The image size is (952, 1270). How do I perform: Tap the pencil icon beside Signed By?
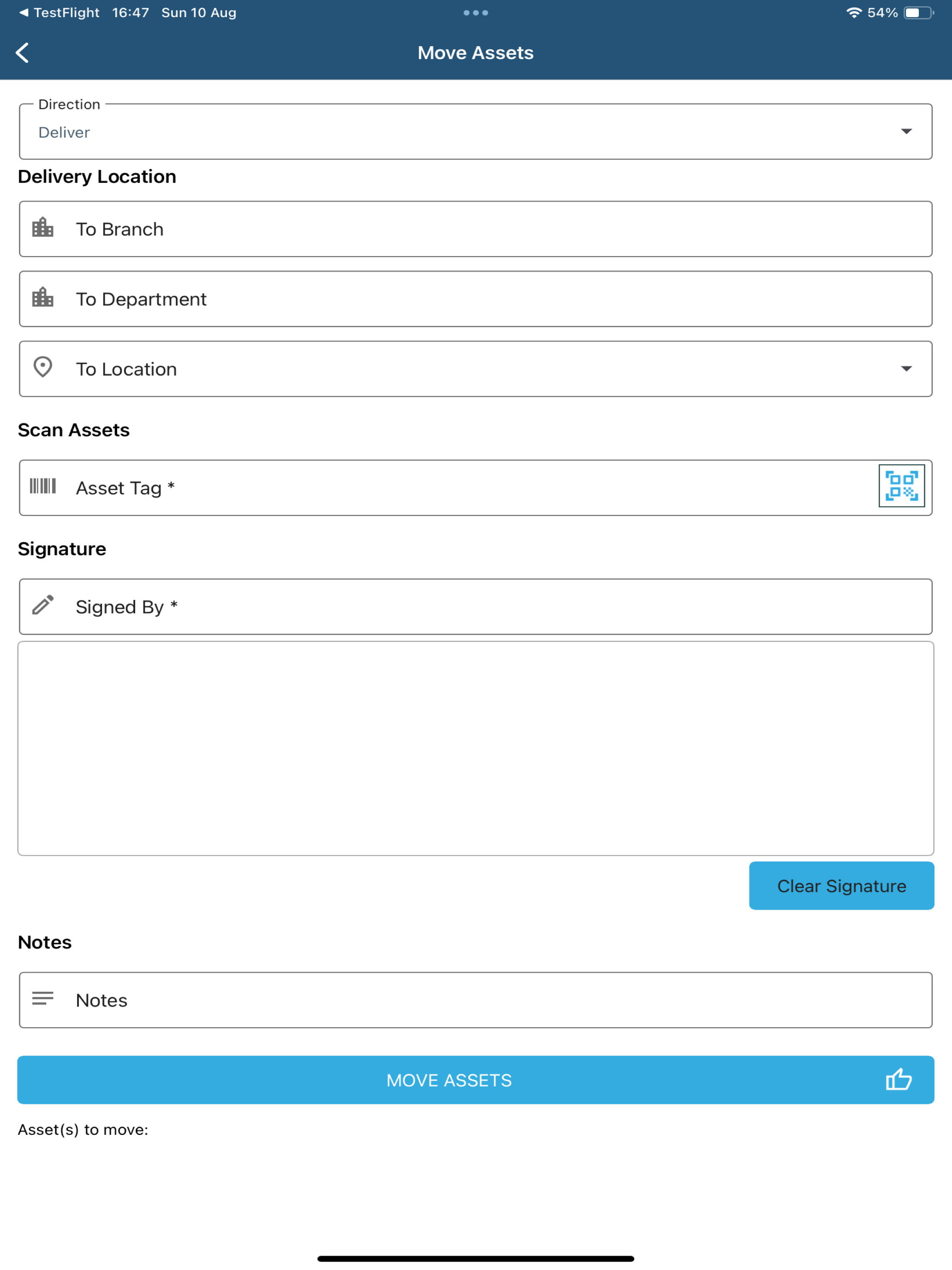coord(43,605)
